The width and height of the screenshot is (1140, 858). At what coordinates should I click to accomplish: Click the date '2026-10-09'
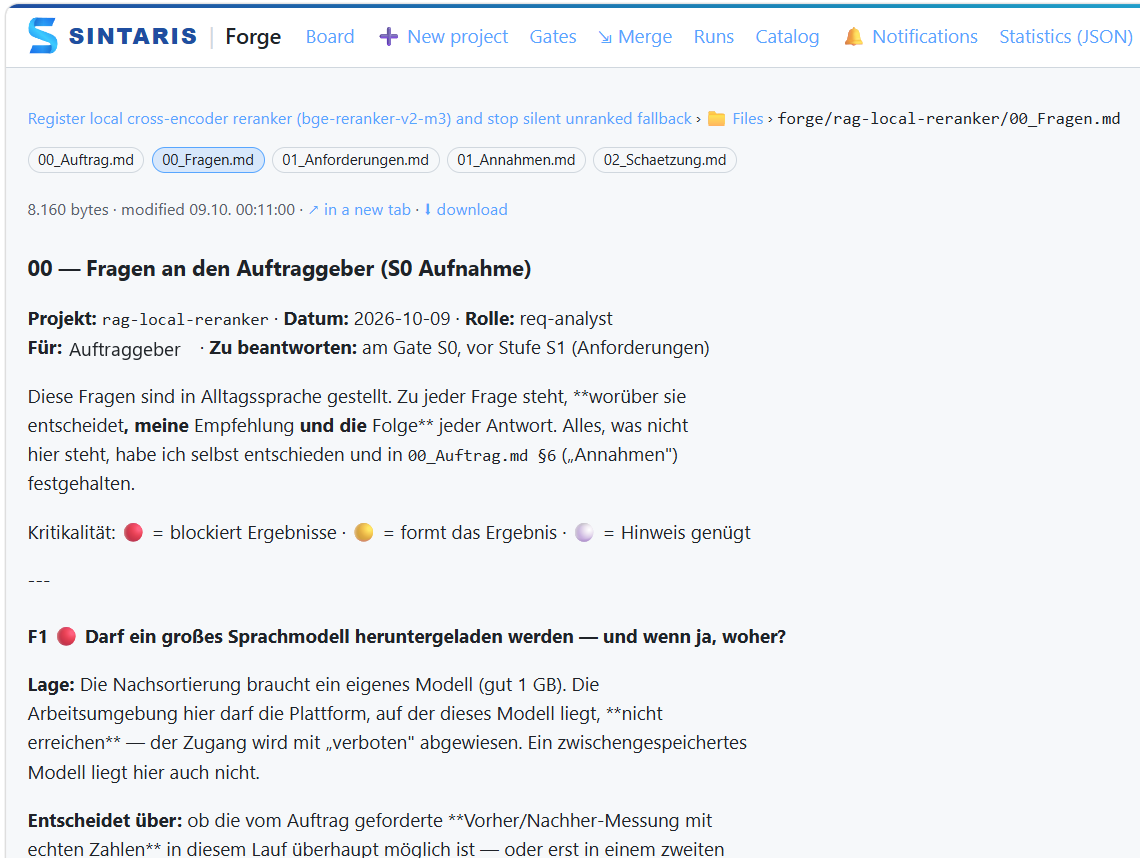tap(402, 318)
